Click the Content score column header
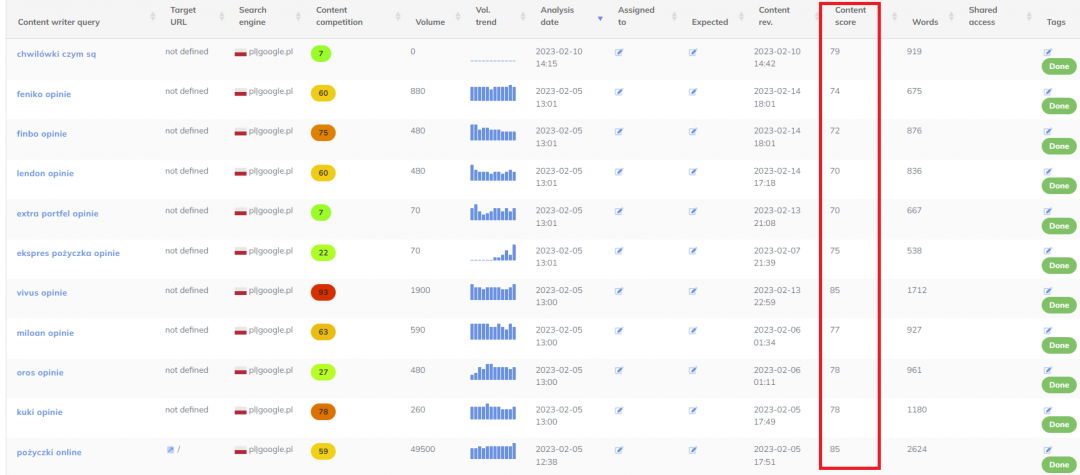This screenshot has width=1080, height=475. tap(850, 17)
